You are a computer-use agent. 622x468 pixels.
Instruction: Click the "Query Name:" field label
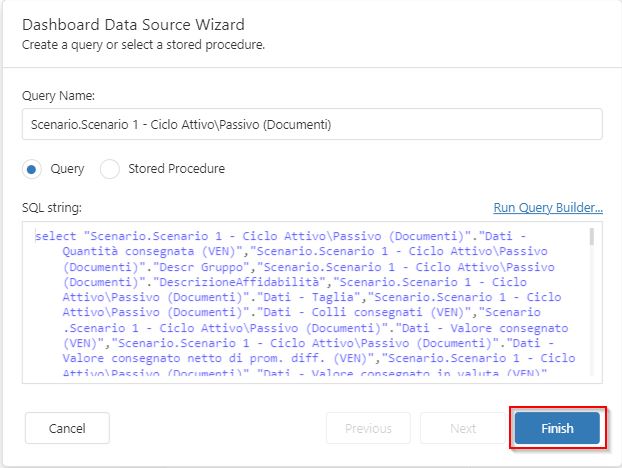[x=58, y=95]
